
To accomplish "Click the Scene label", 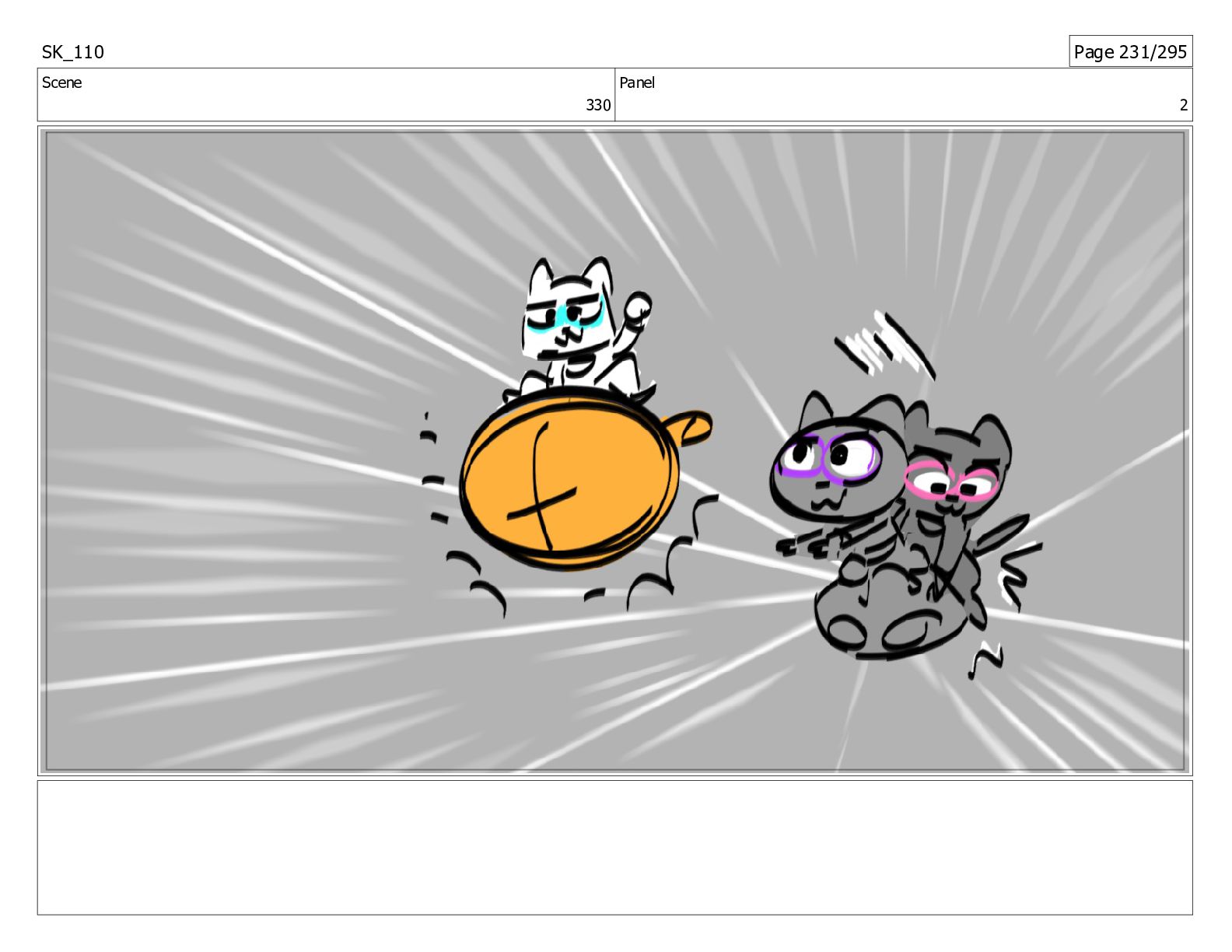I will pos(62,82).
